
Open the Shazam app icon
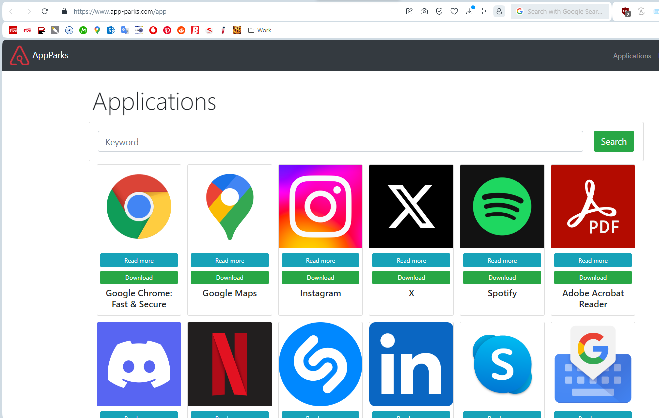[x=320, y=364]
